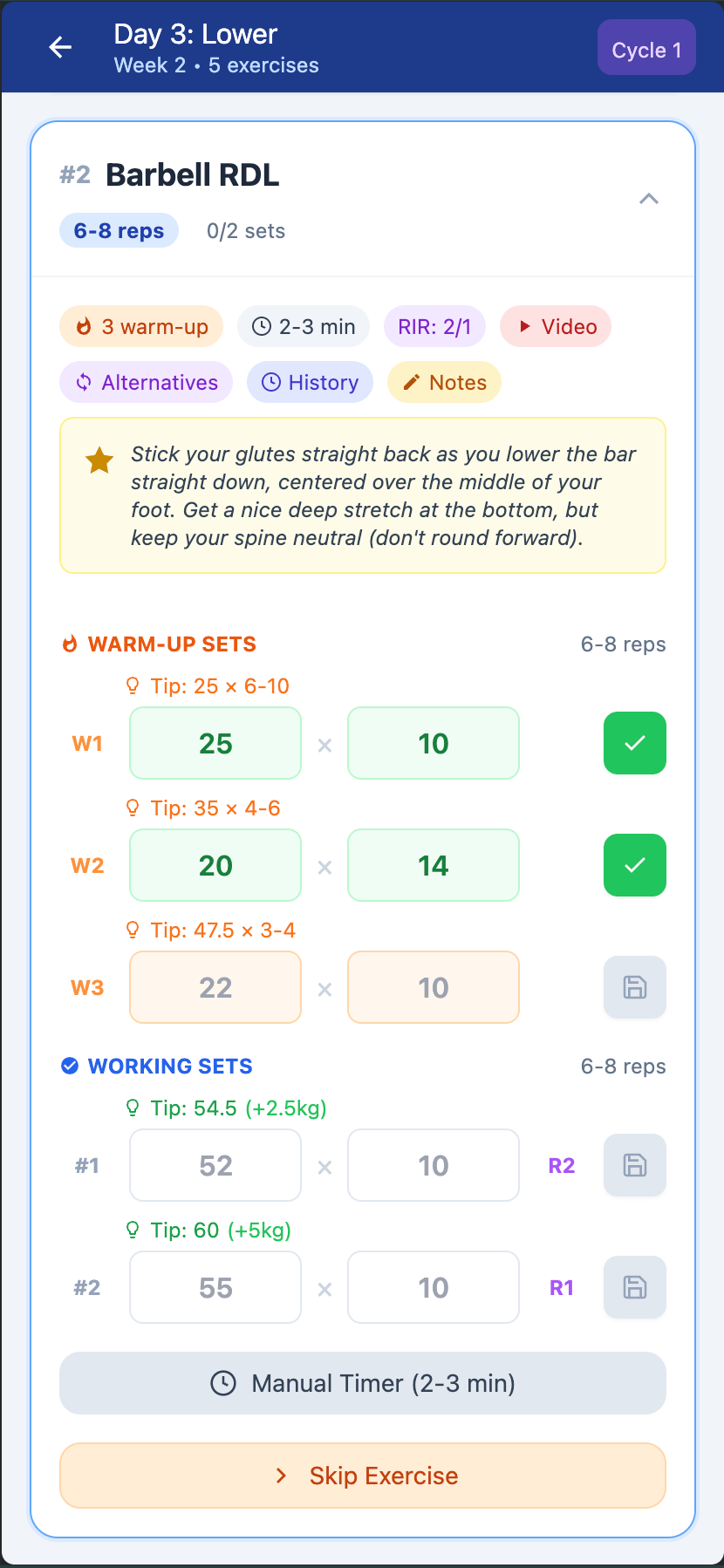Uncheck completed warm-up set W2
724x1568 pixels.
pyautogui.click(x=634, y=865)
